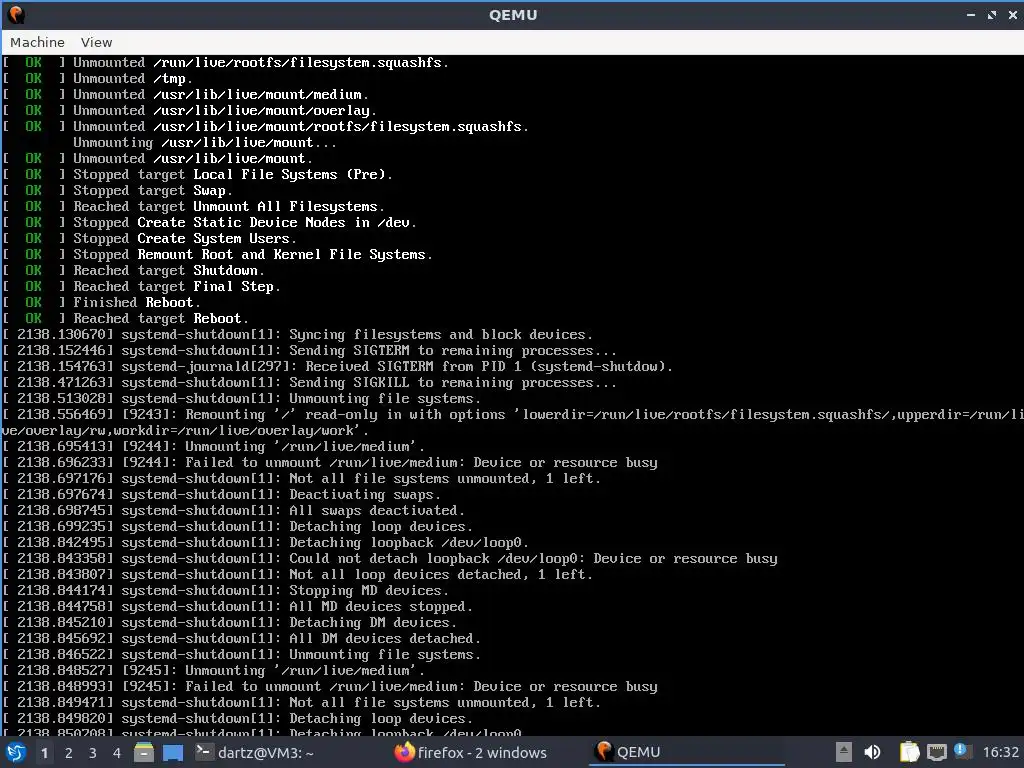Click the 'Unmounted /tmp.' console line
1024x768 pixels.
point(97,78)
